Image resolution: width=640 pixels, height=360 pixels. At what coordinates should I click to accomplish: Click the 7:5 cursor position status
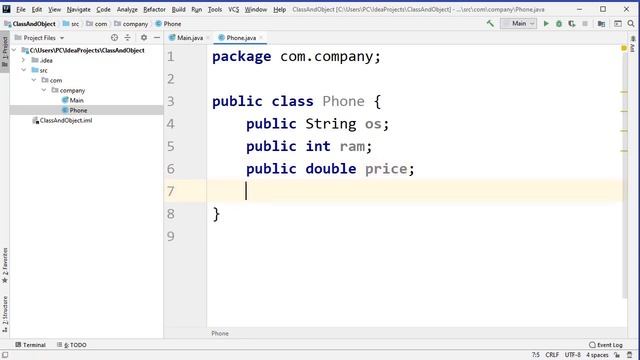[536, 355]
